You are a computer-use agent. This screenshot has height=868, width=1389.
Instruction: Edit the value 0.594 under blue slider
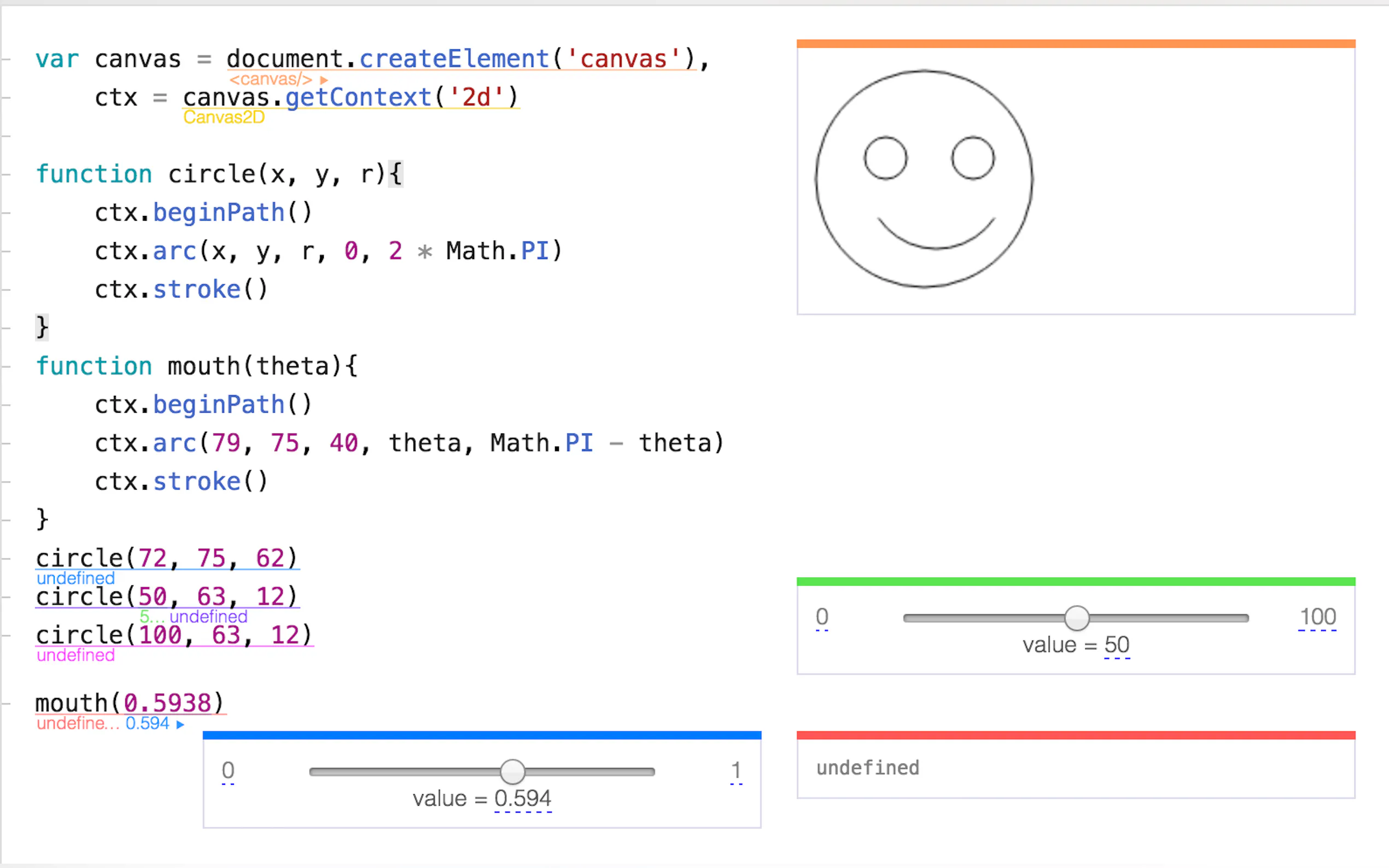[x=523, y=799]
